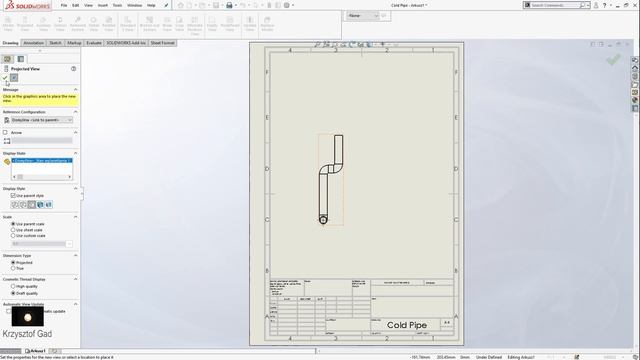The width and height of the screenshot is (640, 360).
Task: Select the Use sheet scale radio button
Action: pyautogui.click(x=13, y=230)
